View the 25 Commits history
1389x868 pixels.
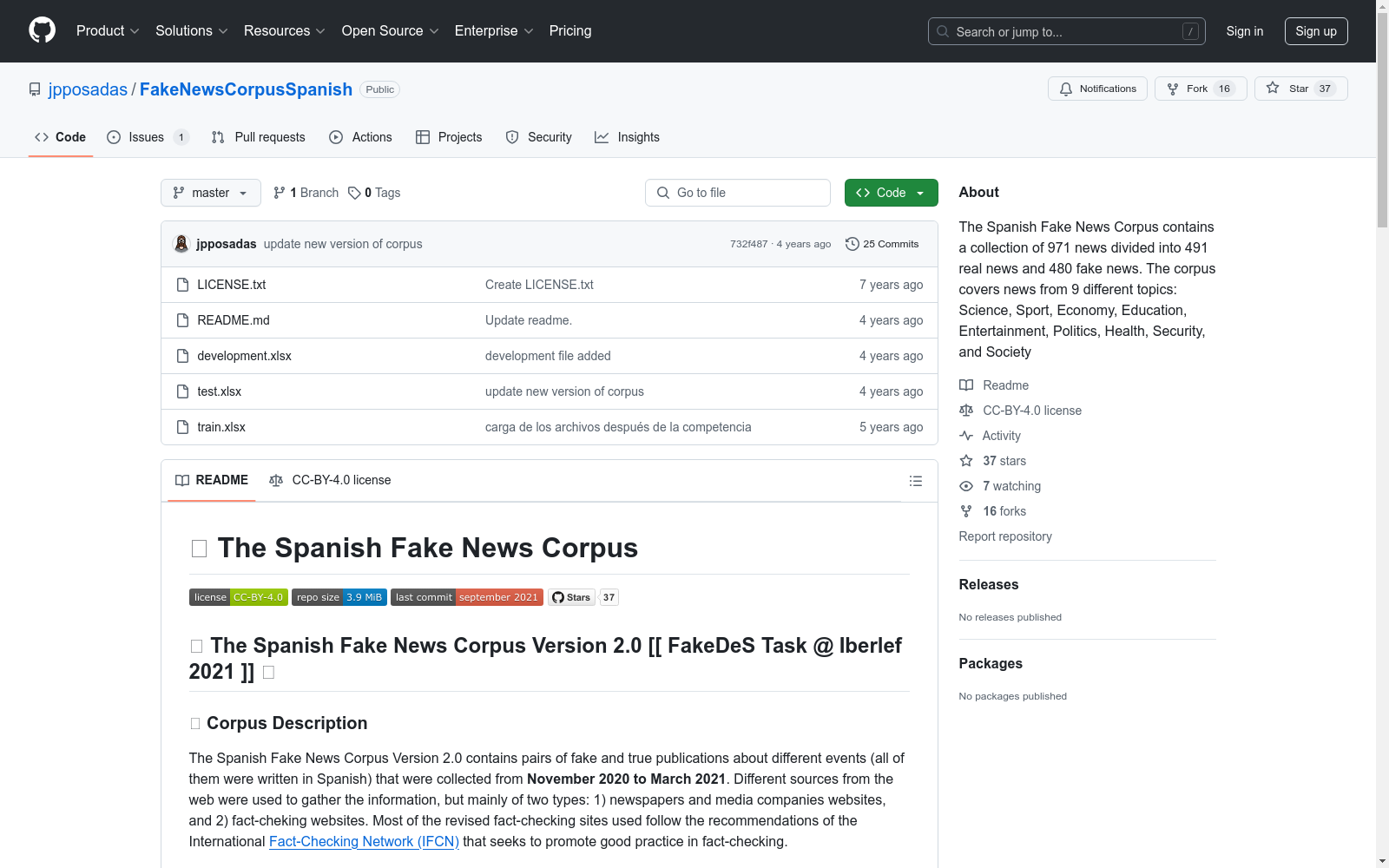click(882, 244)
